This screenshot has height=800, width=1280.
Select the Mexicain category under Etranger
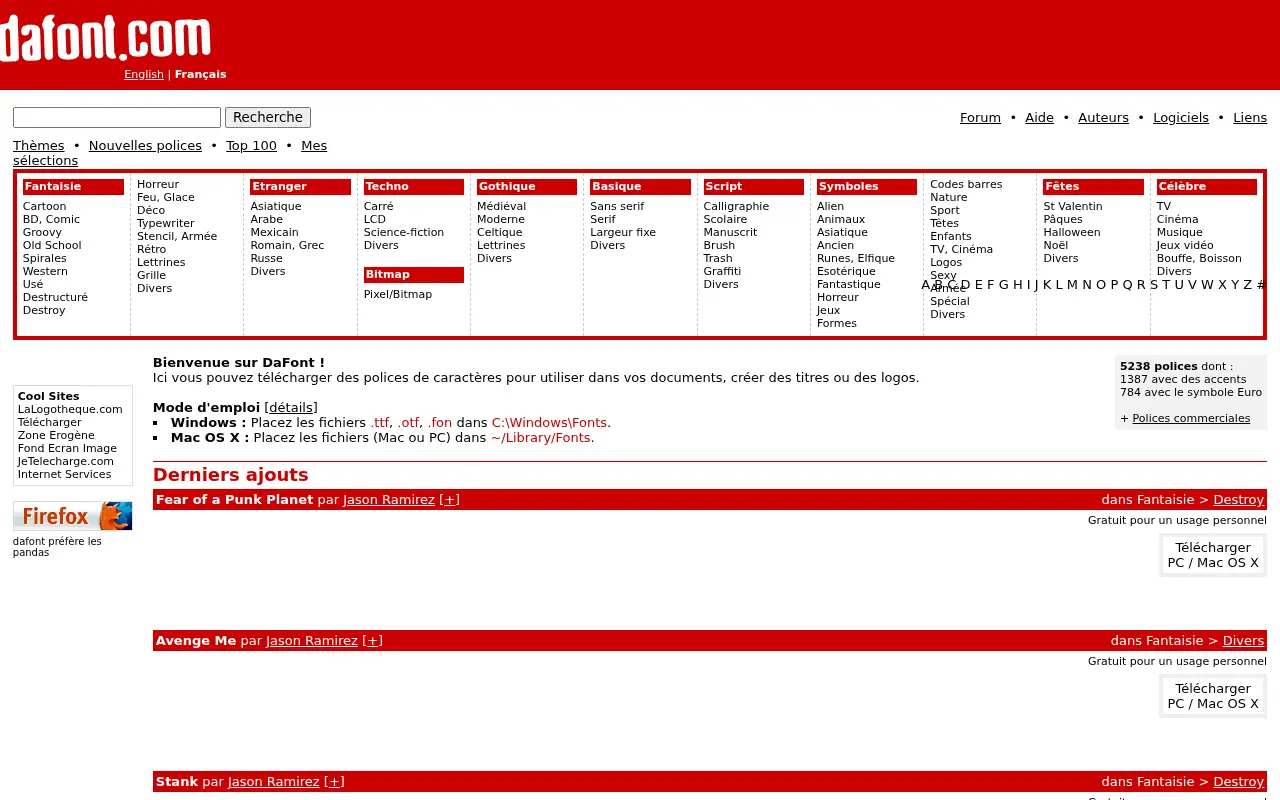(x=274, y=232)
